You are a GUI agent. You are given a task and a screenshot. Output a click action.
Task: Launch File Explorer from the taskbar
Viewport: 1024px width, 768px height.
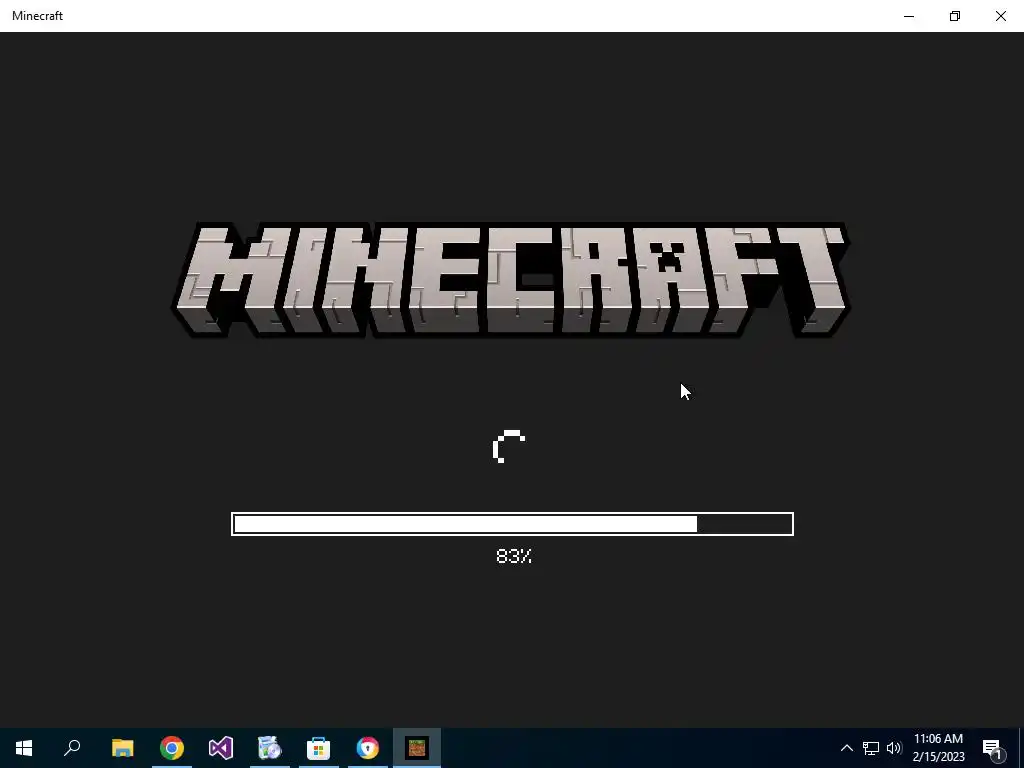click(122, 748)
